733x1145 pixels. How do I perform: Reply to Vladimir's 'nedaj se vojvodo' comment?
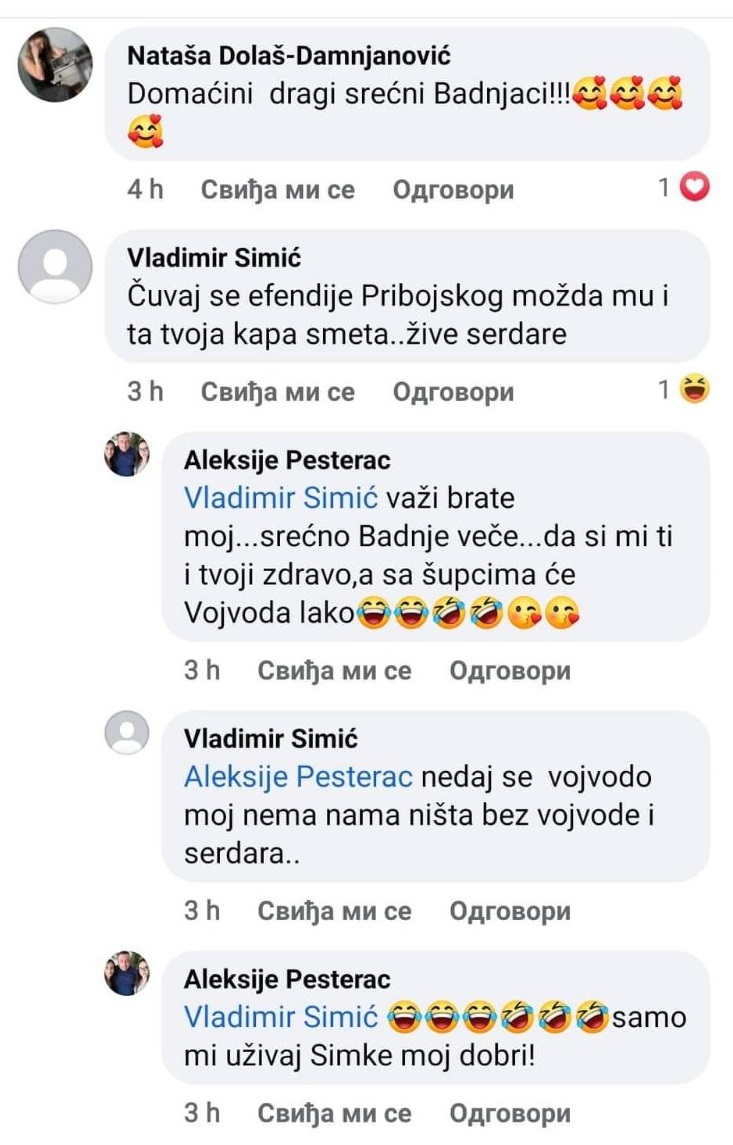510,910
